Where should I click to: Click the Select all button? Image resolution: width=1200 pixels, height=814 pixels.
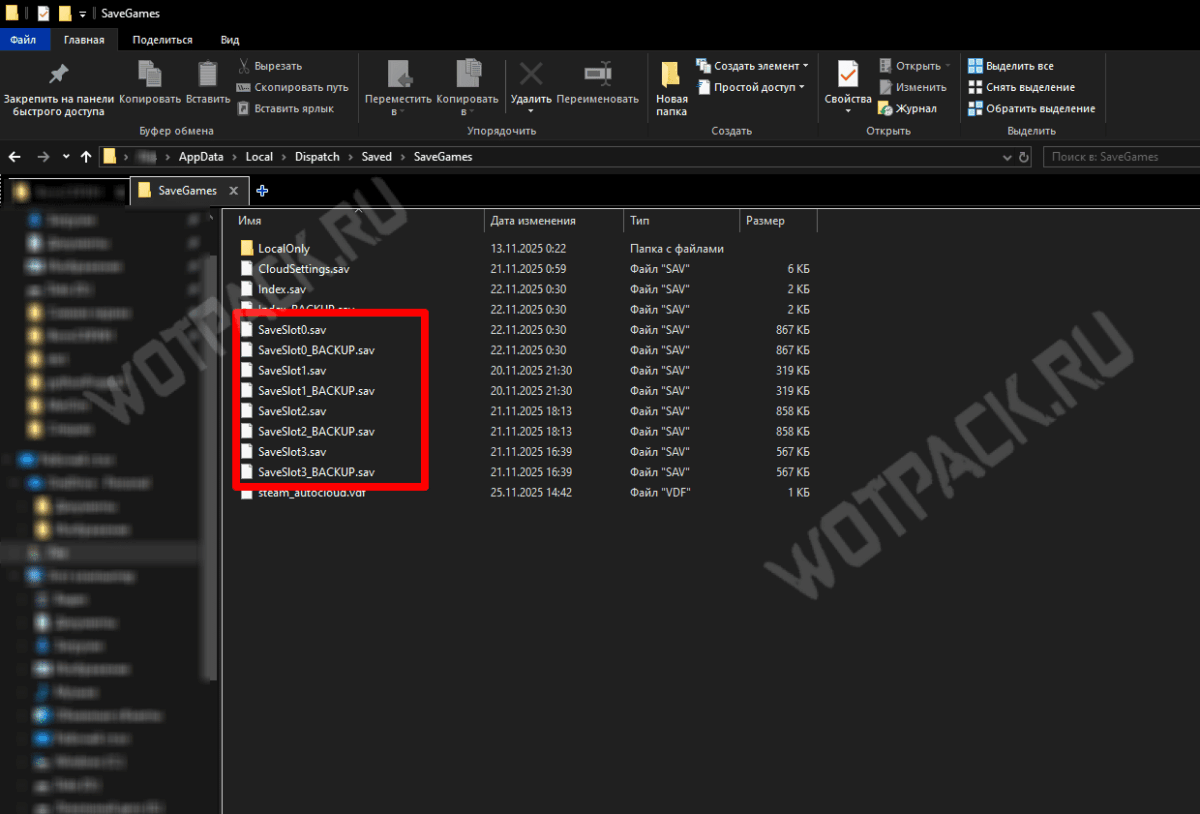coord(1010,66)
